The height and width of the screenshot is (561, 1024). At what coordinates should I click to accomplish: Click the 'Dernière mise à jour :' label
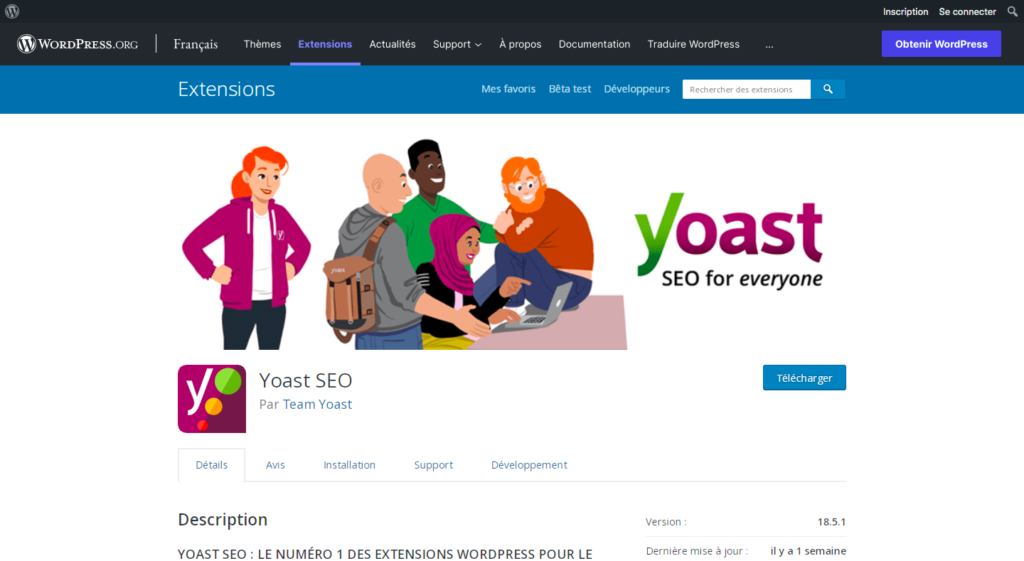697,551
